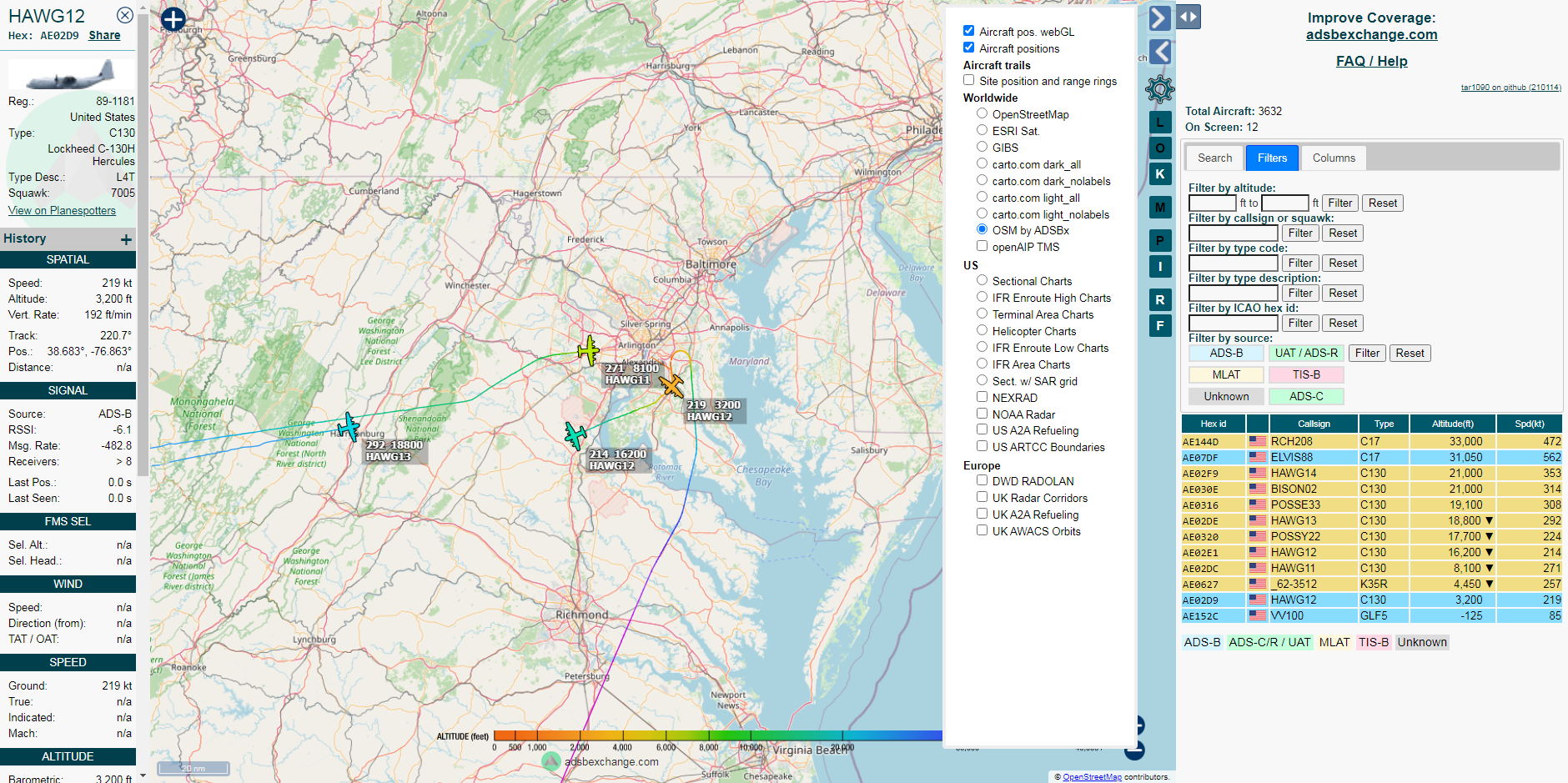
Task: Click the US flag in VV100 row
Action: [1257, 615]
